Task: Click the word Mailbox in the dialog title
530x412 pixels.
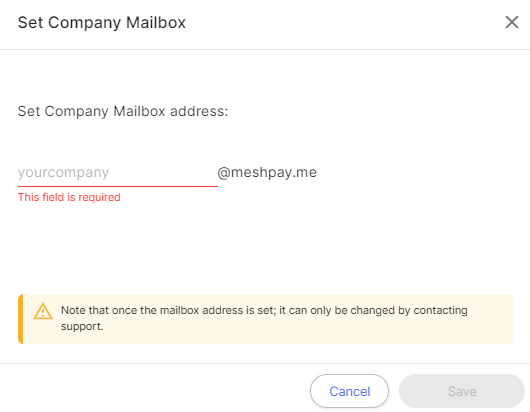Action: pos(156,23)
